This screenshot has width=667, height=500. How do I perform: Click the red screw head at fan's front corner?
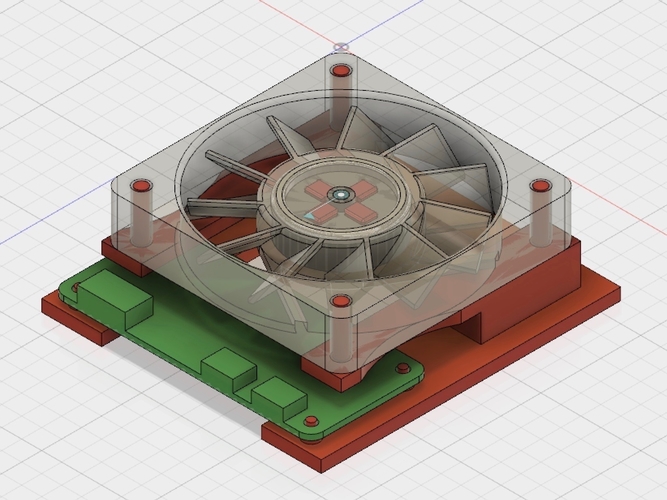pyautogui.click(x=340, y=302)
